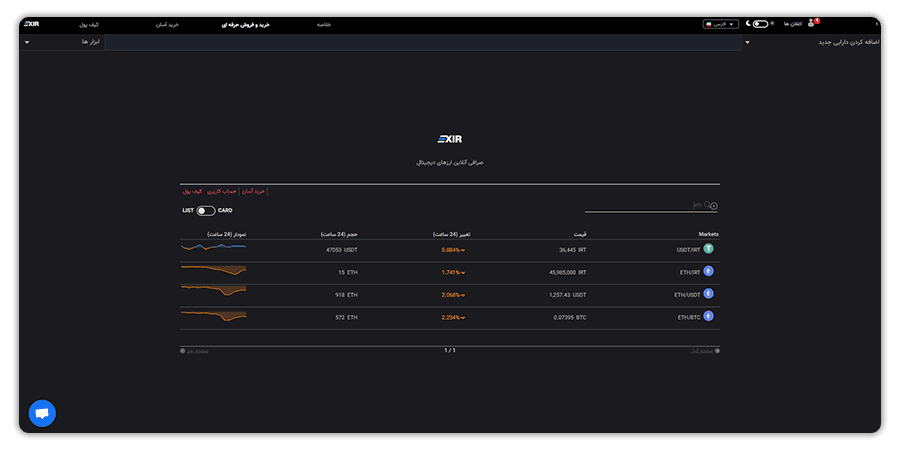Screen dimensions: 900x450
Task: Click the Markets column header
Action: pos(708,234)
